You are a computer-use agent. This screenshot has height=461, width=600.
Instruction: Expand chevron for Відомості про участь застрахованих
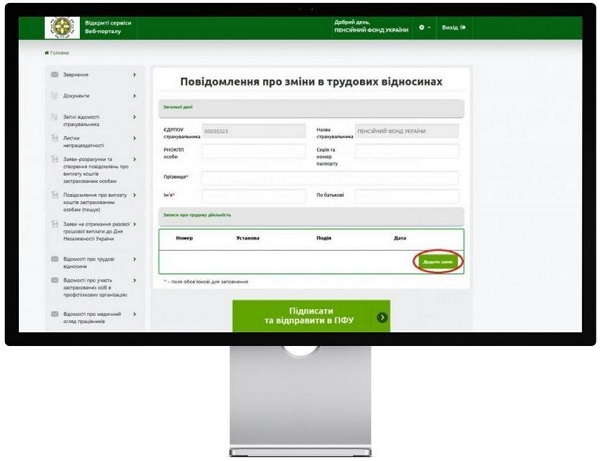pyautogui.click(x=134, y=280)
